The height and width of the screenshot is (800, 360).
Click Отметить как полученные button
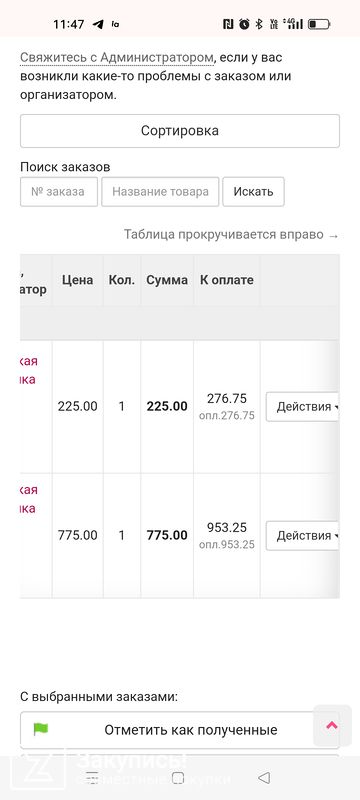click(173, 730)
